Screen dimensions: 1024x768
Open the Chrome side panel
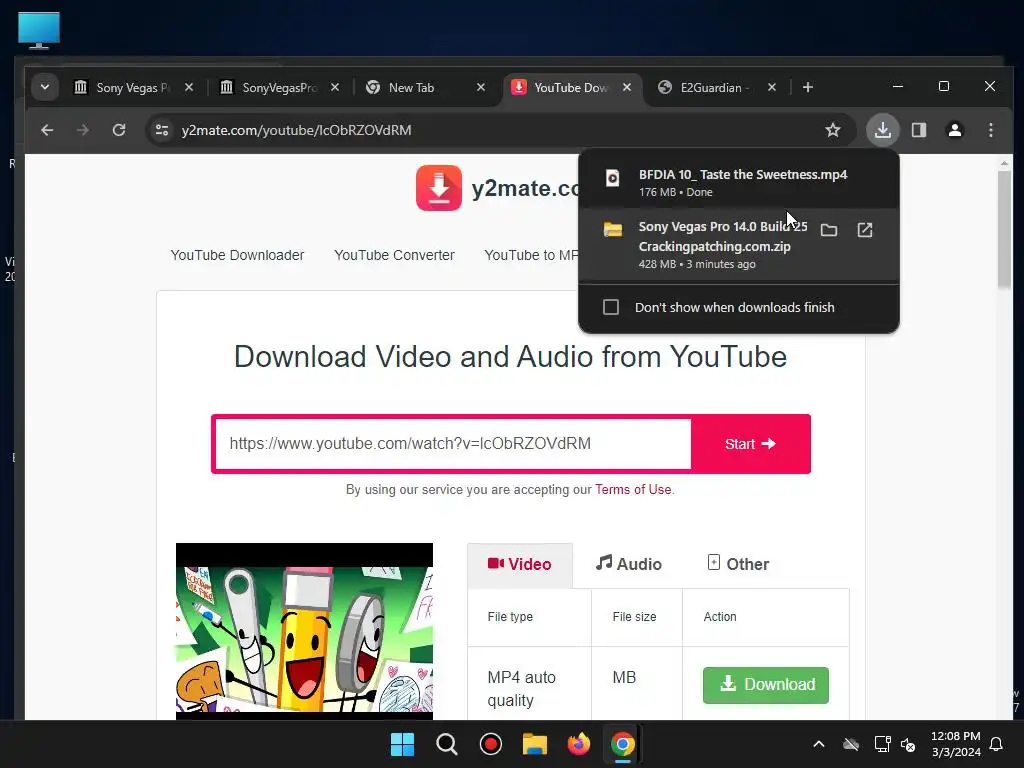(919, 130)
